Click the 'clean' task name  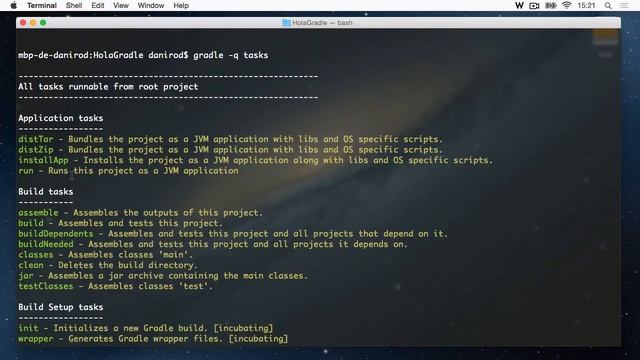pyautogui.click(x=31, y=265)
